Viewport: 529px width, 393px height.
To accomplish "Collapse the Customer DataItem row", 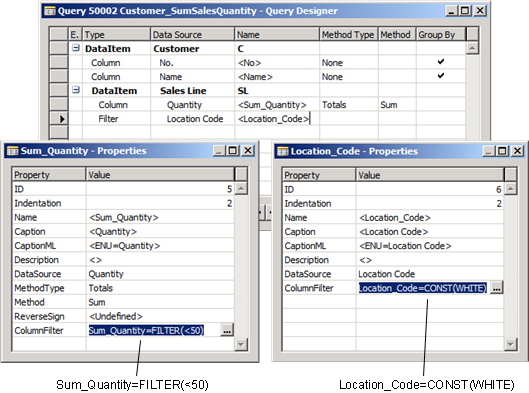I will [x=76, y=48].
